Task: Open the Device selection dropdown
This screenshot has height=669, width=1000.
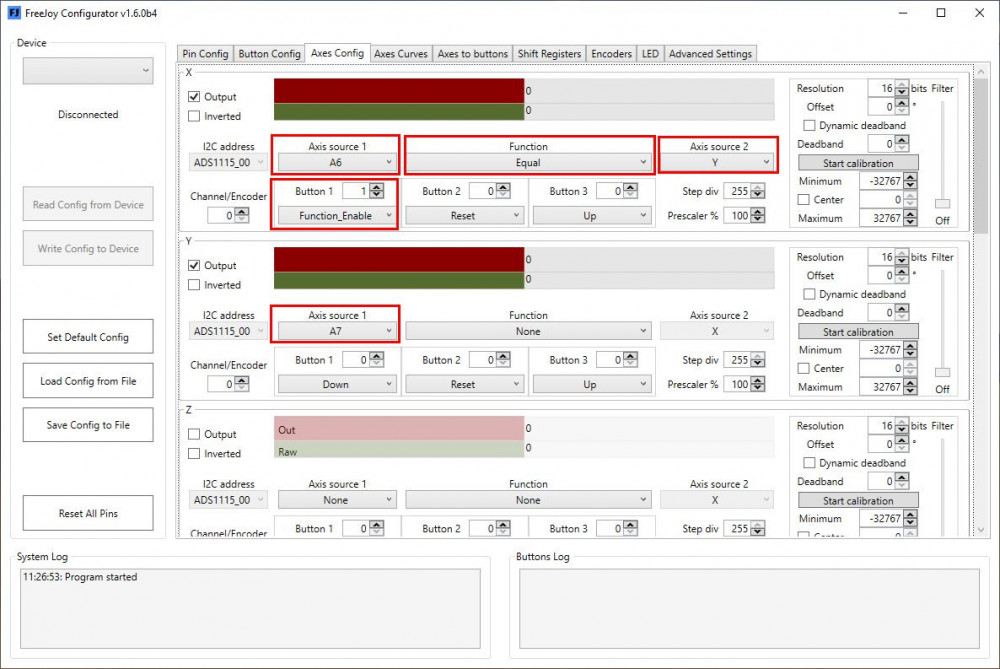Action: (88, 71)
